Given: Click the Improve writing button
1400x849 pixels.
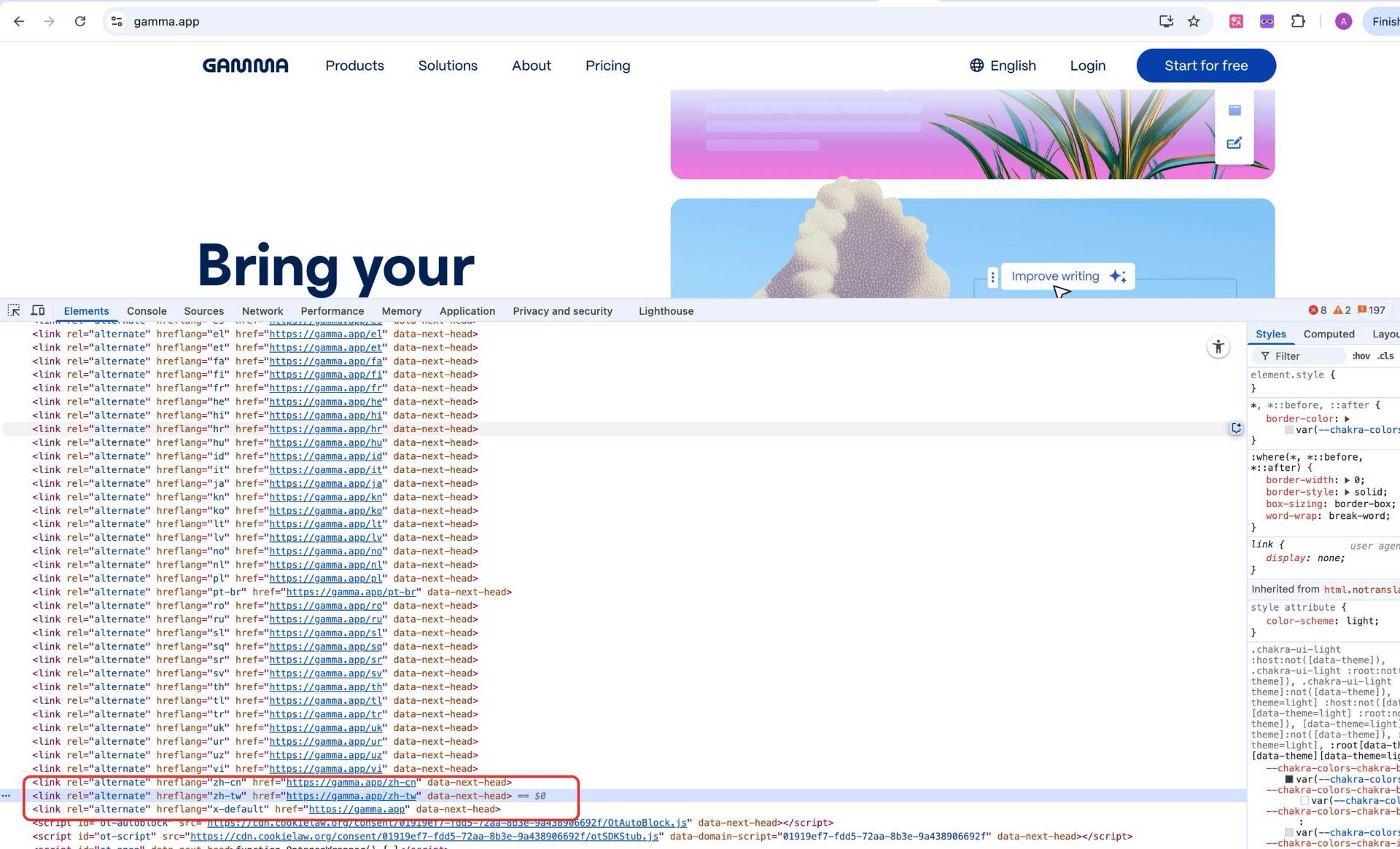Looking at the screenshot, I should pyautogui.click(x=1068, y=276).
